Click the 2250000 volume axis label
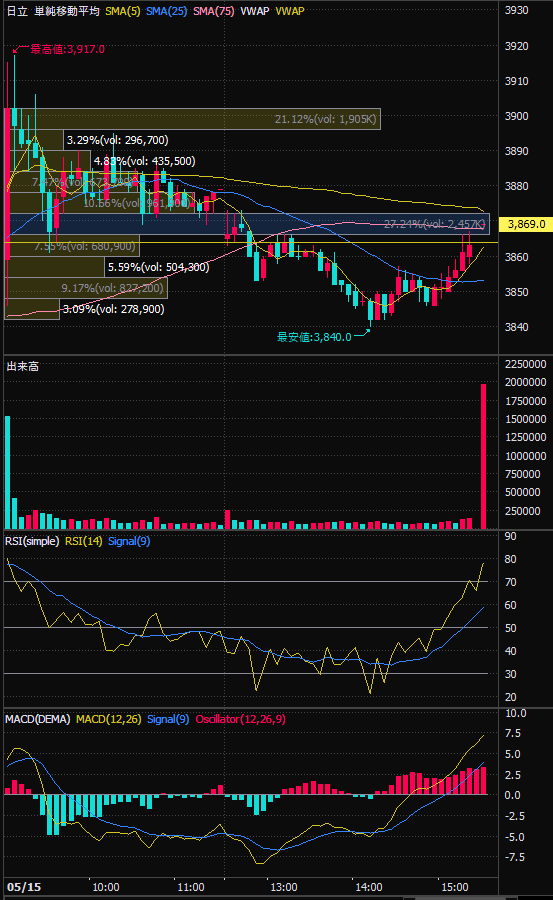This screenshot has height=900, width=553. pyautogui.click(x=525, y=364)
